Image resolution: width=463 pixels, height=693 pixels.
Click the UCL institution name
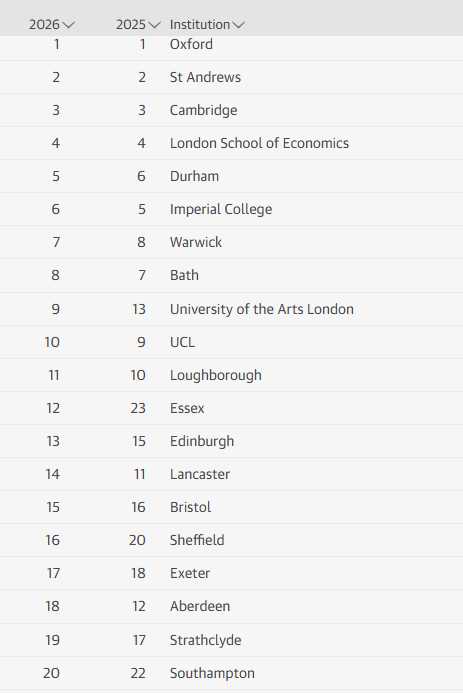pos(182,342)
